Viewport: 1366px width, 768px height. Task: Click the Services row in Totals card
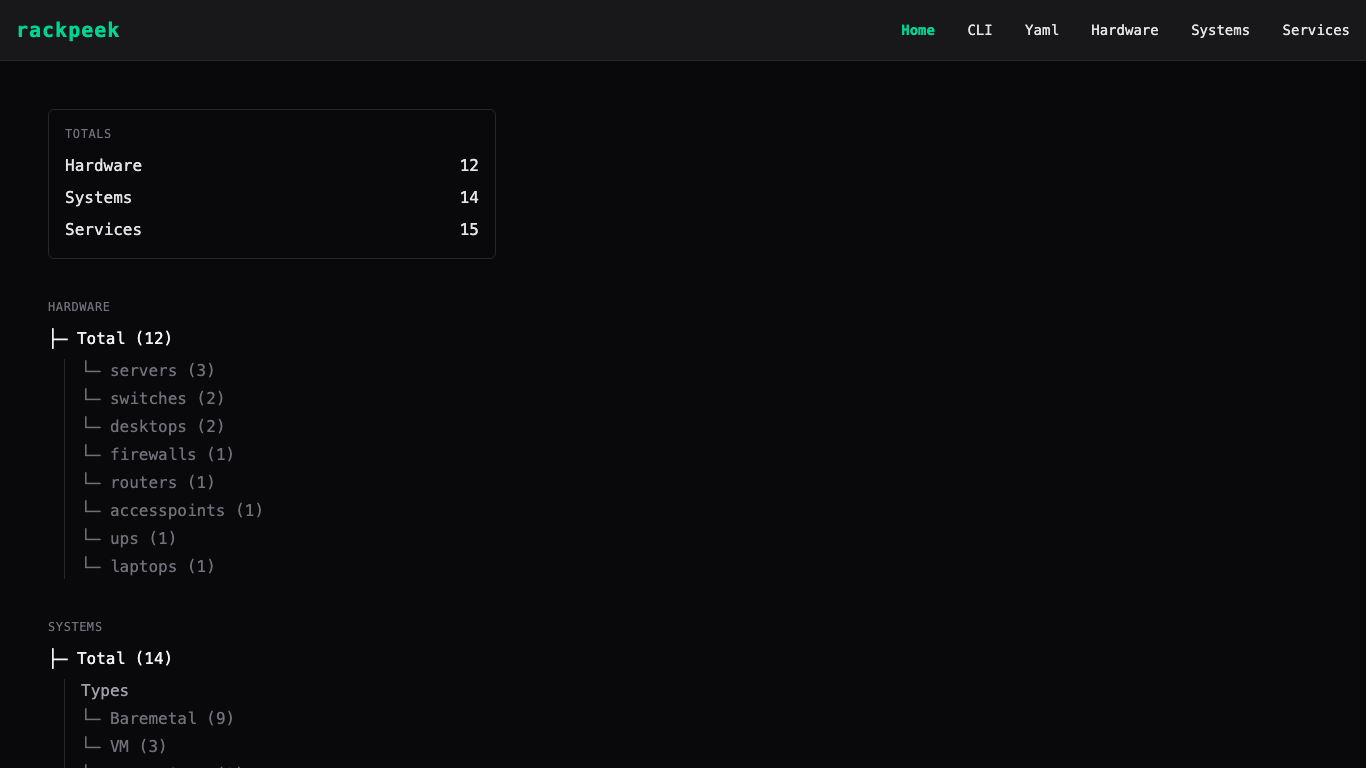tap(271, 230)
